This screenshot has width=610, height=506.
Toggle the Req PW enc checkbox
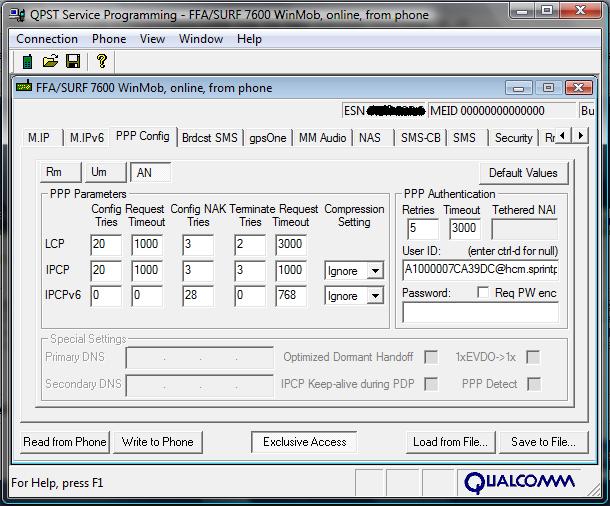point(482,292)
